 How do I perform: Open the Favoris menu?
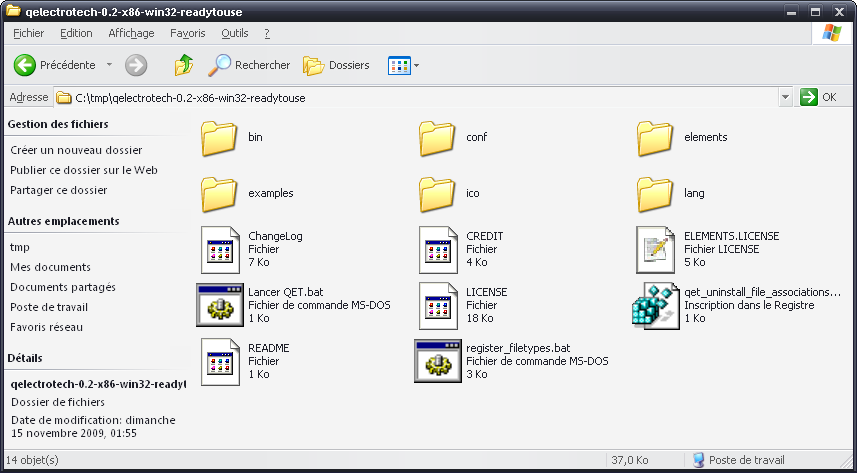(187, 33)
